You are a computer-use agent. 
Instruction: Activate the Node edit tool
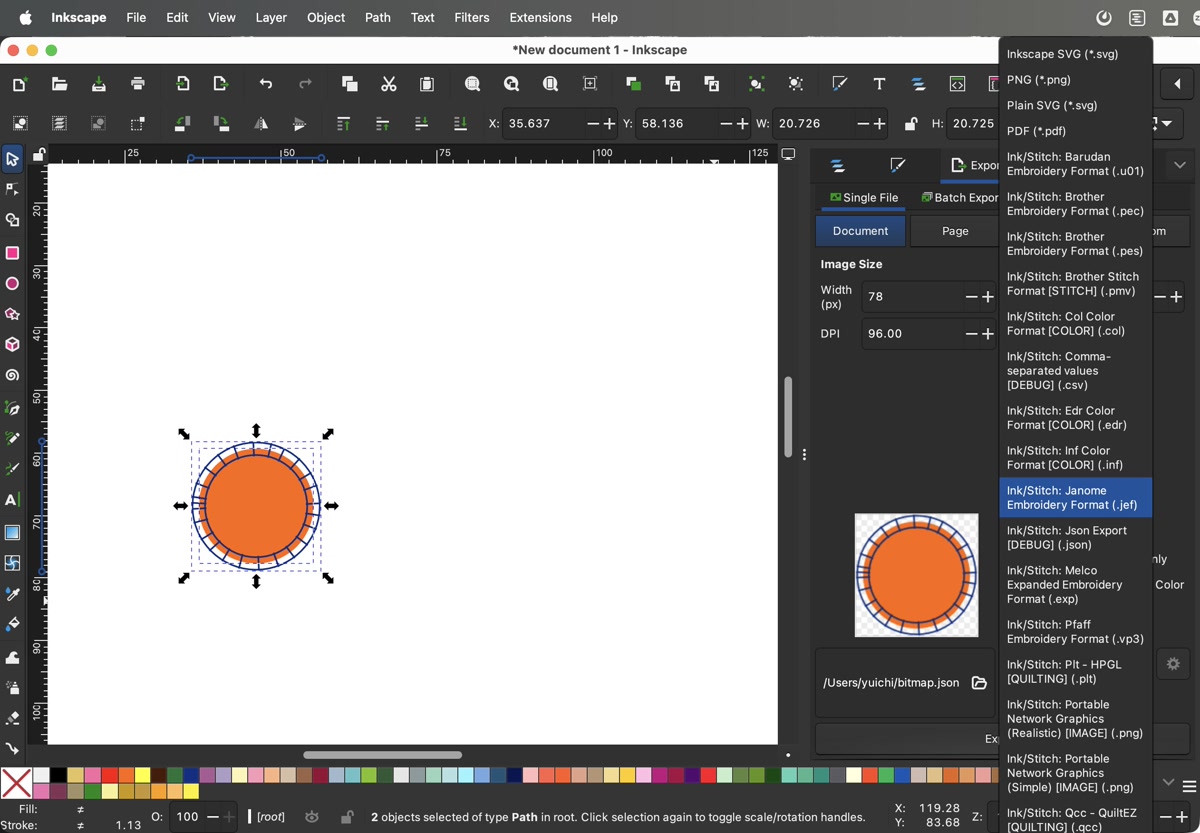point(12,189)
